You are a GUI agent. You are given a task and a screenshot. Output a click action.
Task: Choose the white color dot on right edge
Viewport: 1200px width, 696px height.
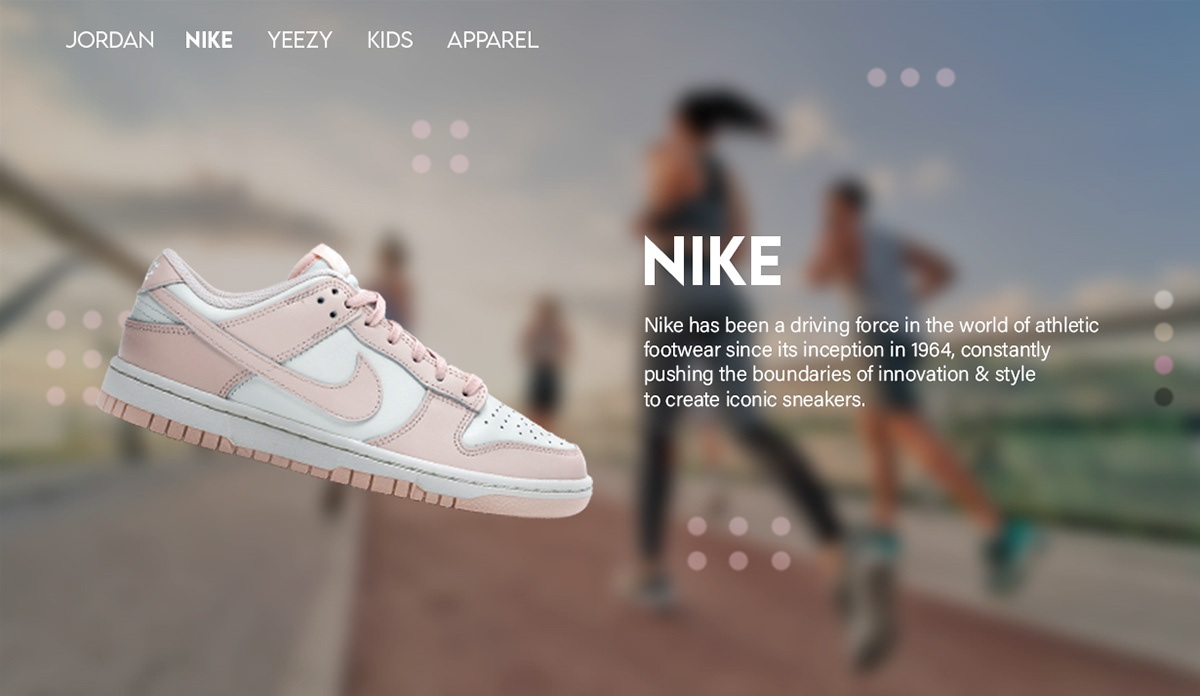coord(1163,299)
